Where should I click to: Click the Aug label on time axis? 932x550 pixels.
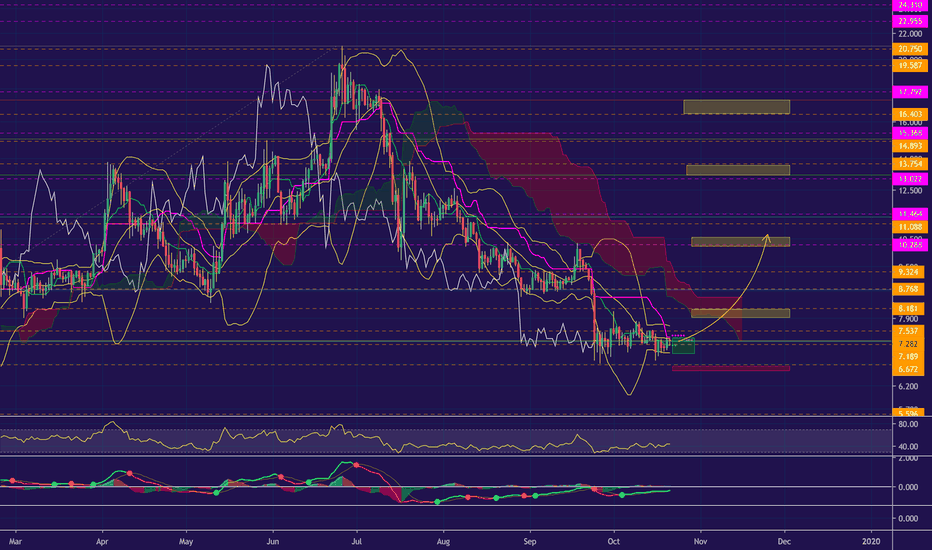click(443, 542)
